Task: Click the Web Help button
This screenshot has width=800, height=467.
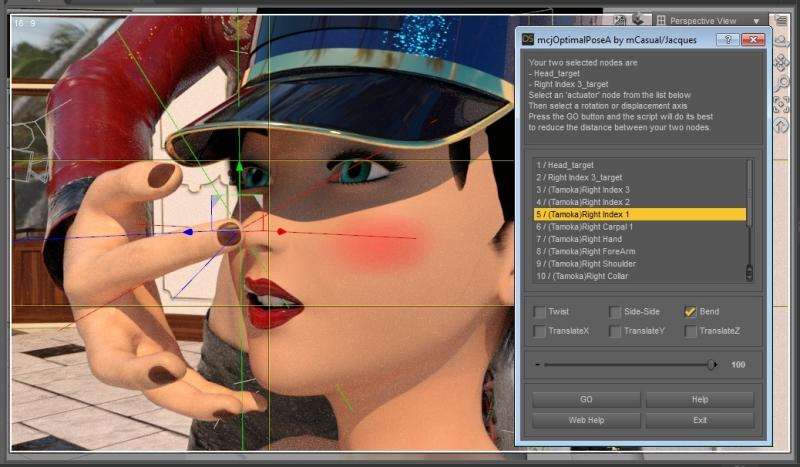Action: pyautogui.click(x=586, y=420)
